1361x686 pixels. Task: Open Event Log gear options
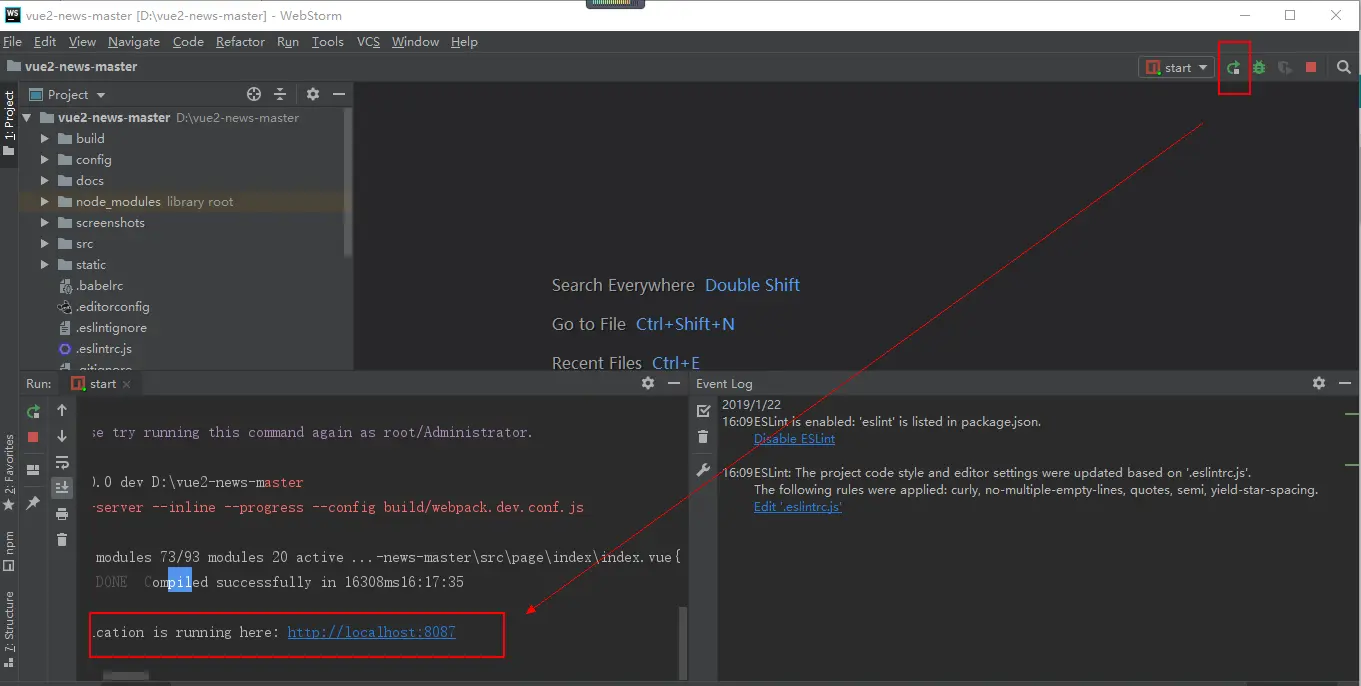[1319, 383]
